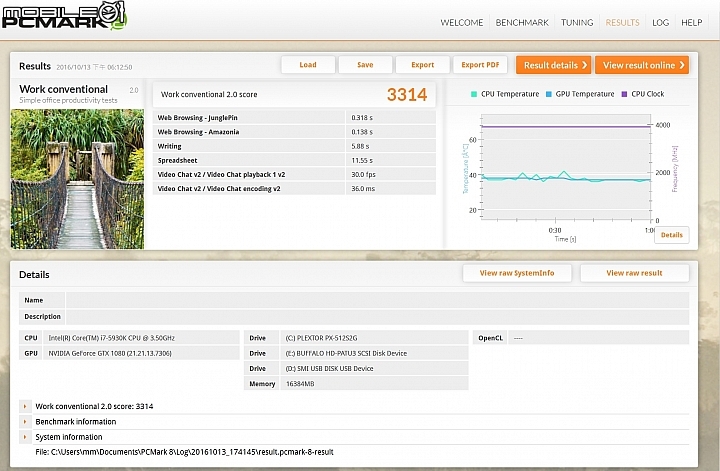Image resolution: width=720 pixels, height=471 pixels.
Task: Click Video Chat playback 1 v2 row
Action: pyautogui.click(x=294, y=174)
